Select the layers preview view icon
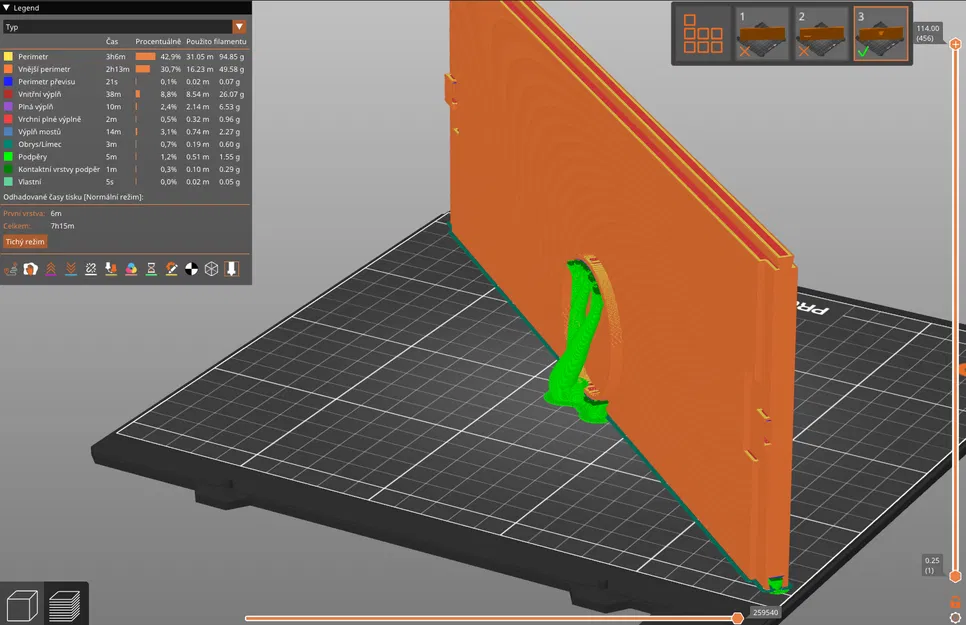 pos(64,604)
